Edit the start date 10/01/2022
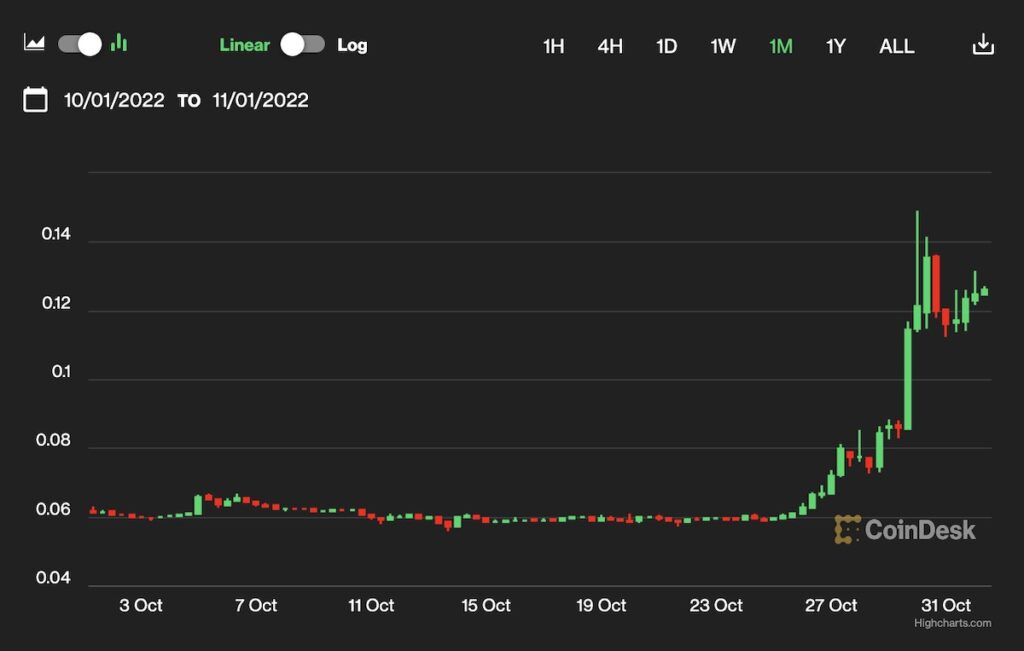The image size is (1024, 651). [114, 100]
